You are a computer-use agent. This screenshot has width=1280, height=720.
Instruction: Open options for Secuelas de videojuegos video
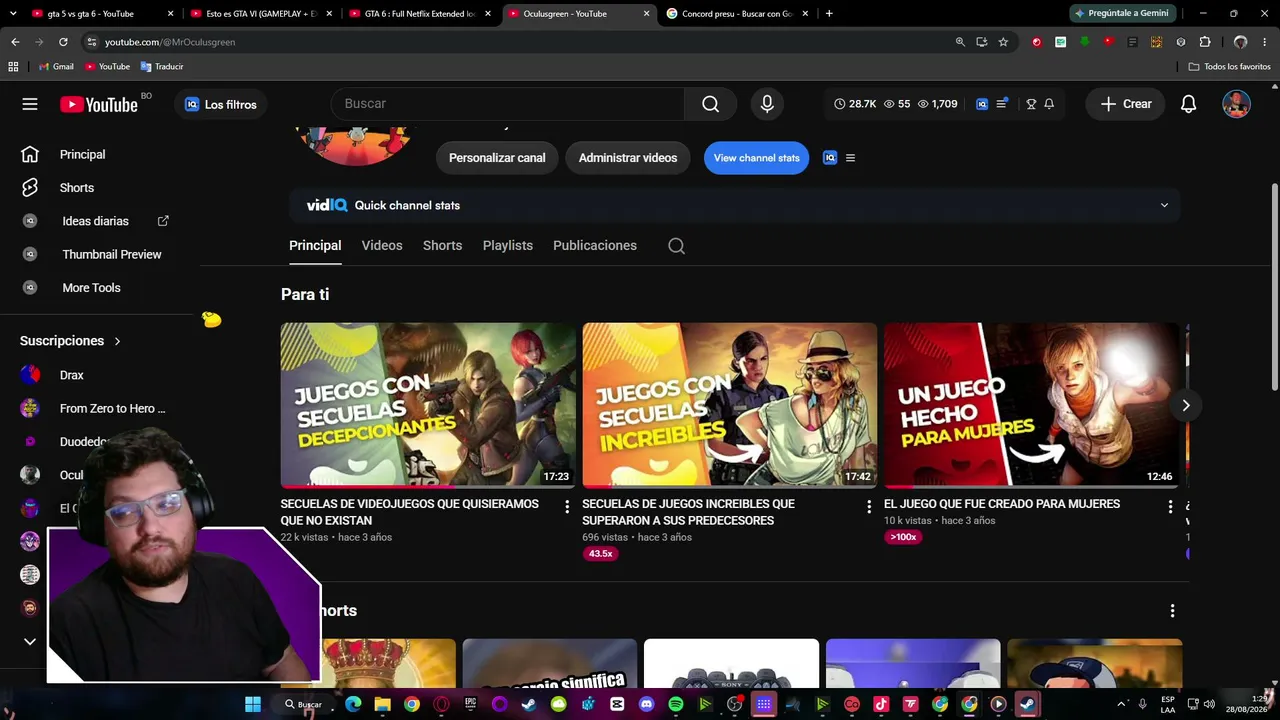pos(567,507)
